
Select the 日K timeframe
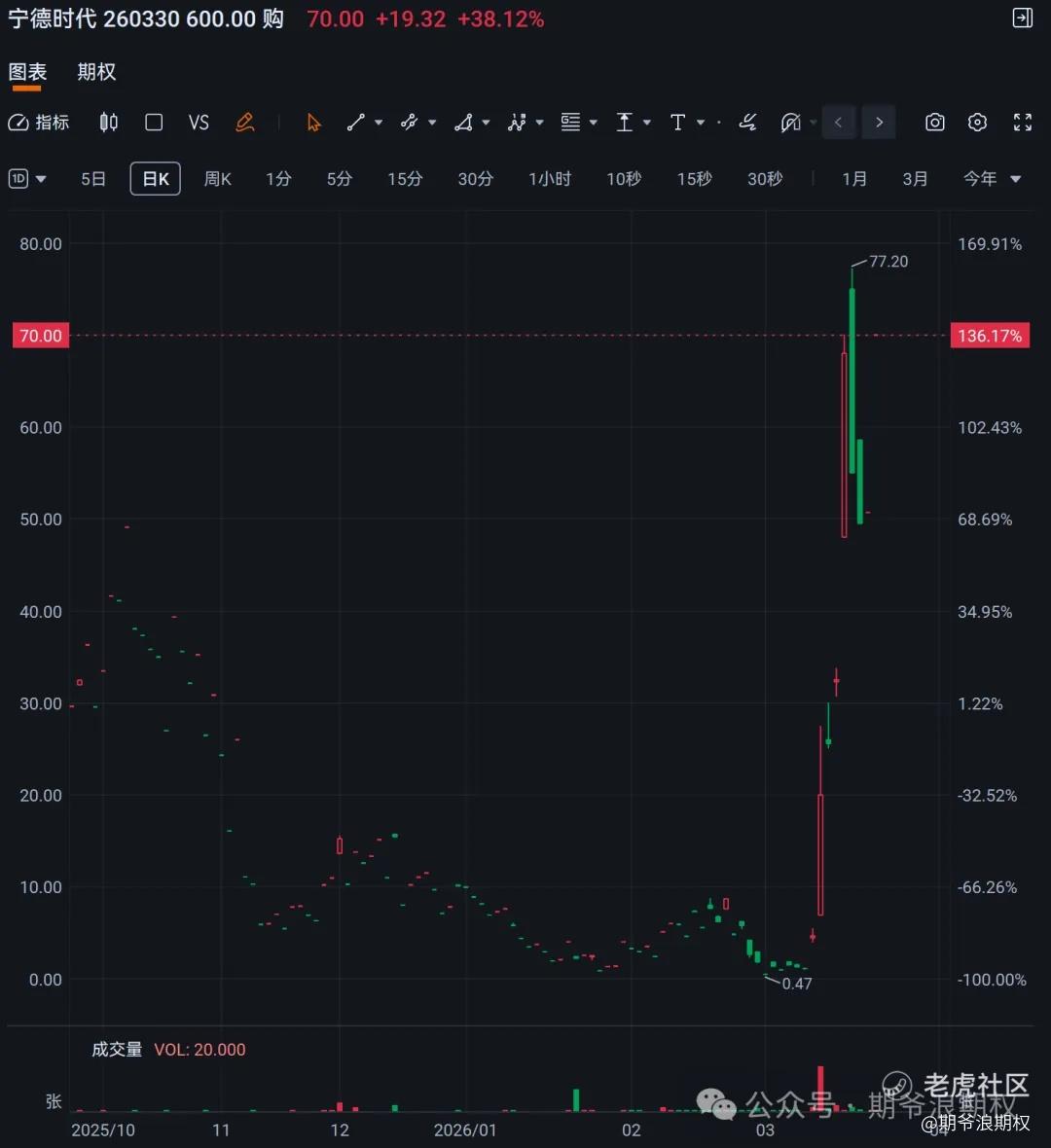click(156, 179)
